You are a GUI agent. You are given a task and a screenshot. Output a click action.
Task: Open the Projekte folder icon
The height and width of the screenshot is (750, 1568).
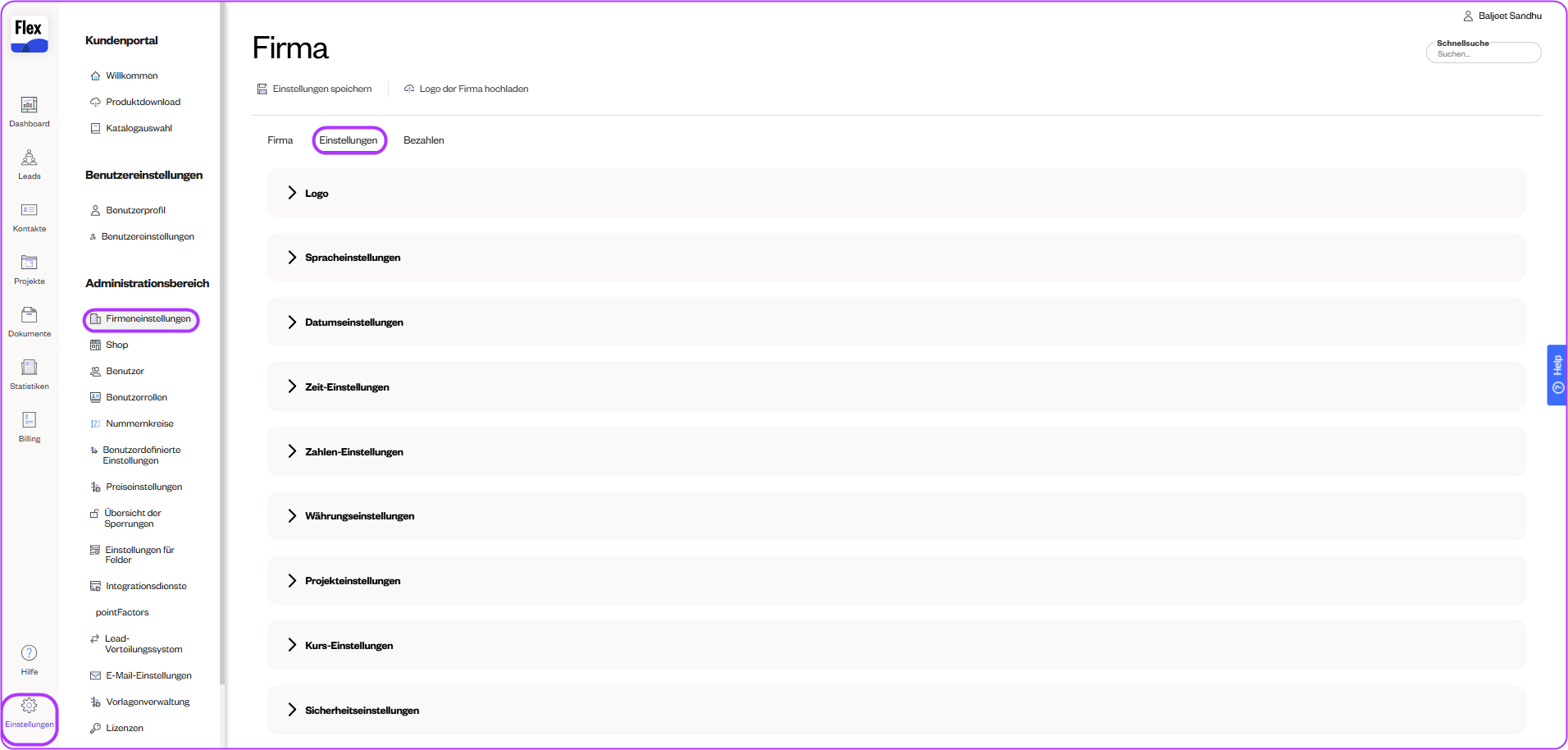[x=29, y=263]
